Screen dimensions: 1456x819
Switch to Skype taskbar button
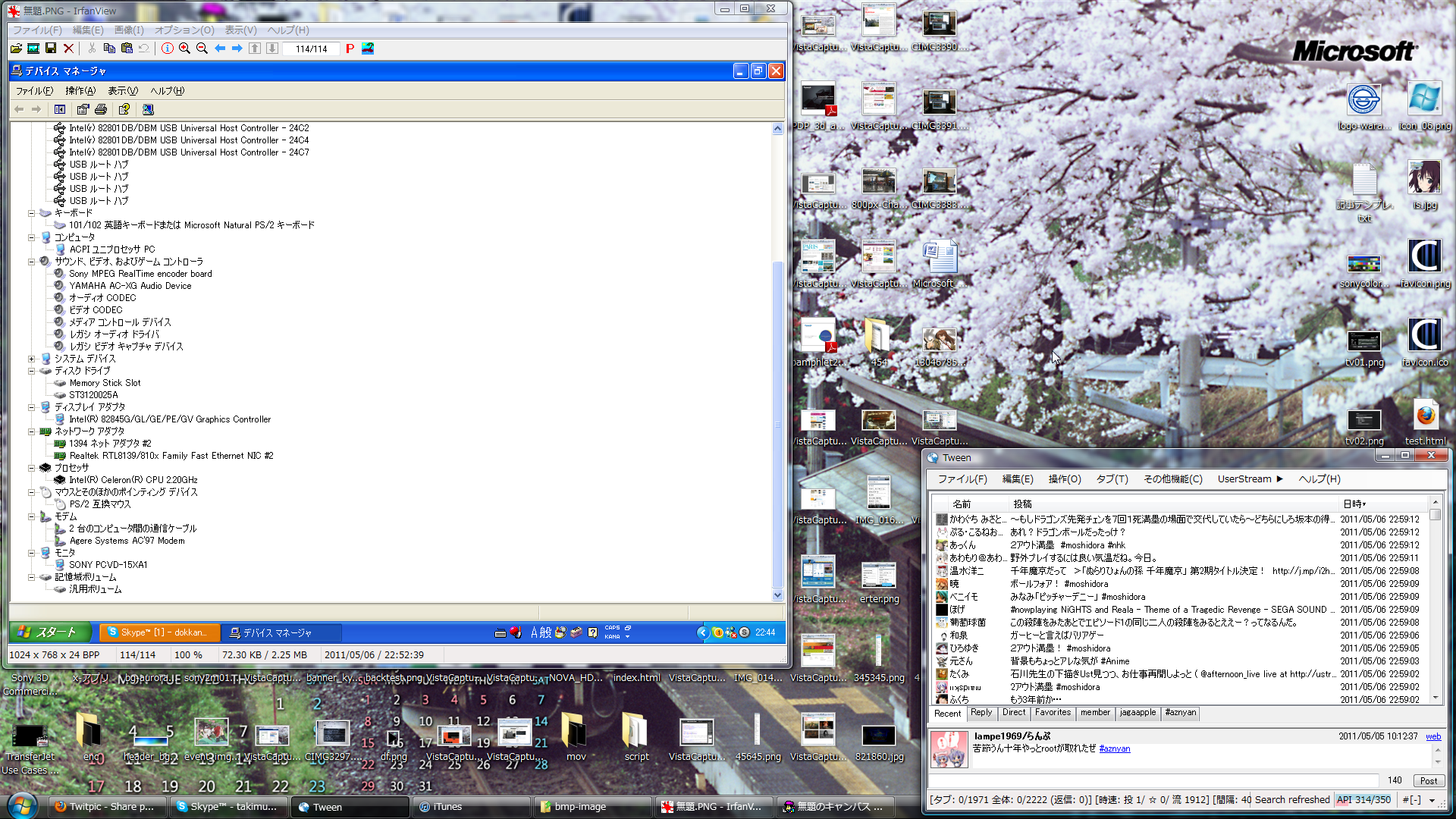click(228, 807)
